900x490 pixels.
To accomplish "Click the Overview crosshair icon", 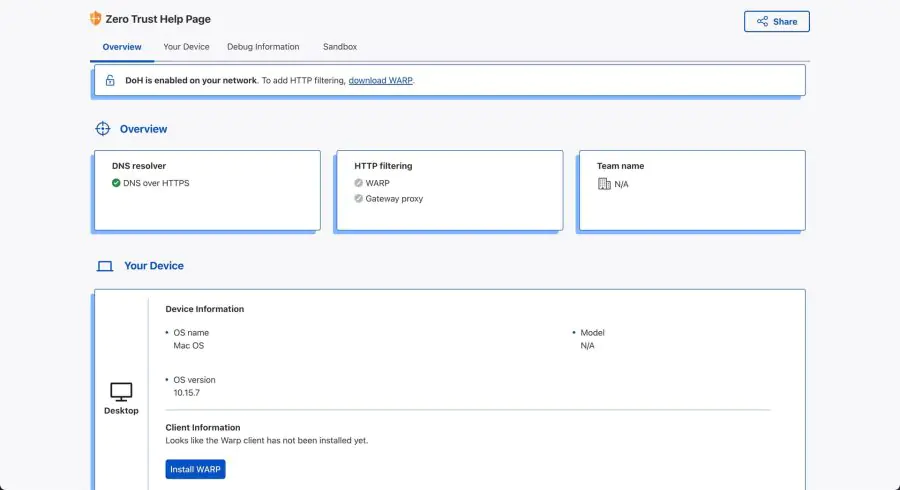I will [x=102, y=129].
